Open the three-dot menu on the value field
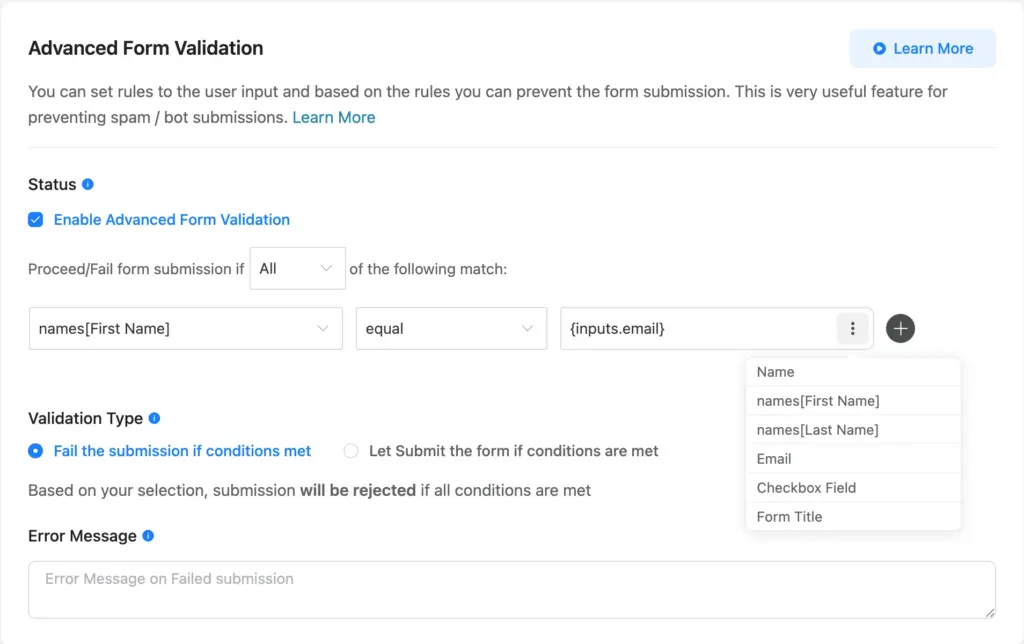 click(853, 328)
